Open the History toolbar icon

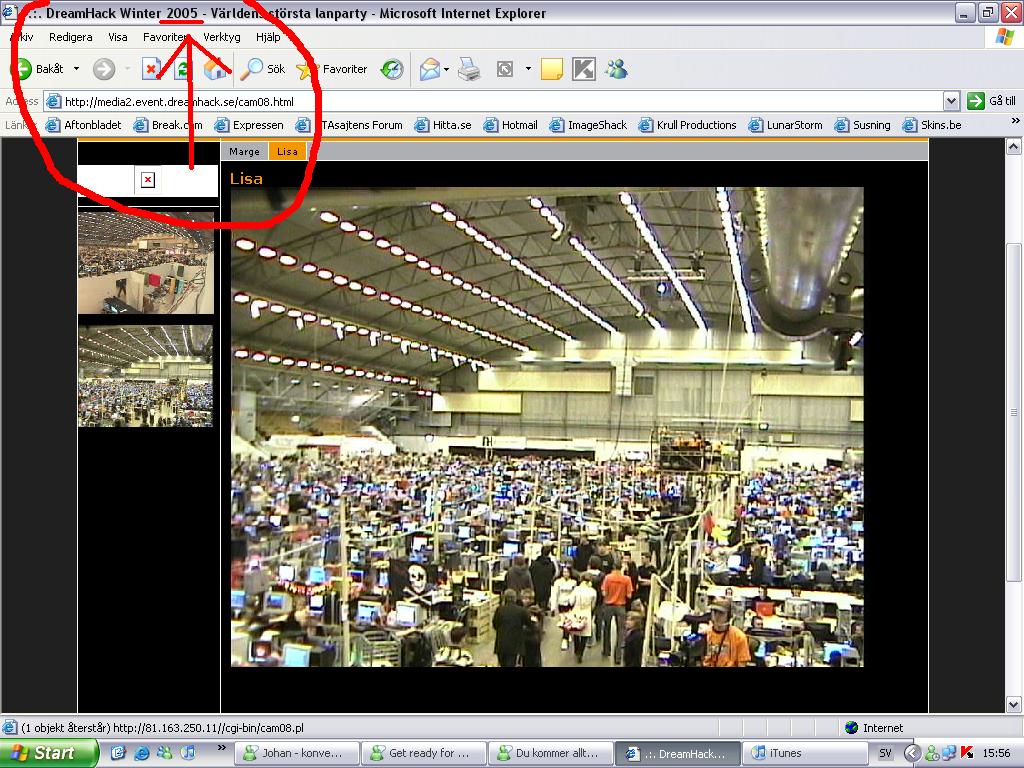coord(392,69)
